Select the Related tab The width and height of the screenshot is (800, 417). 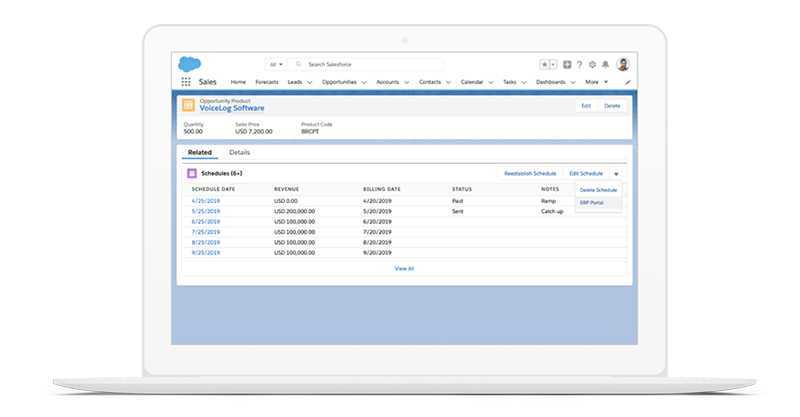click(x=199, y=152)
